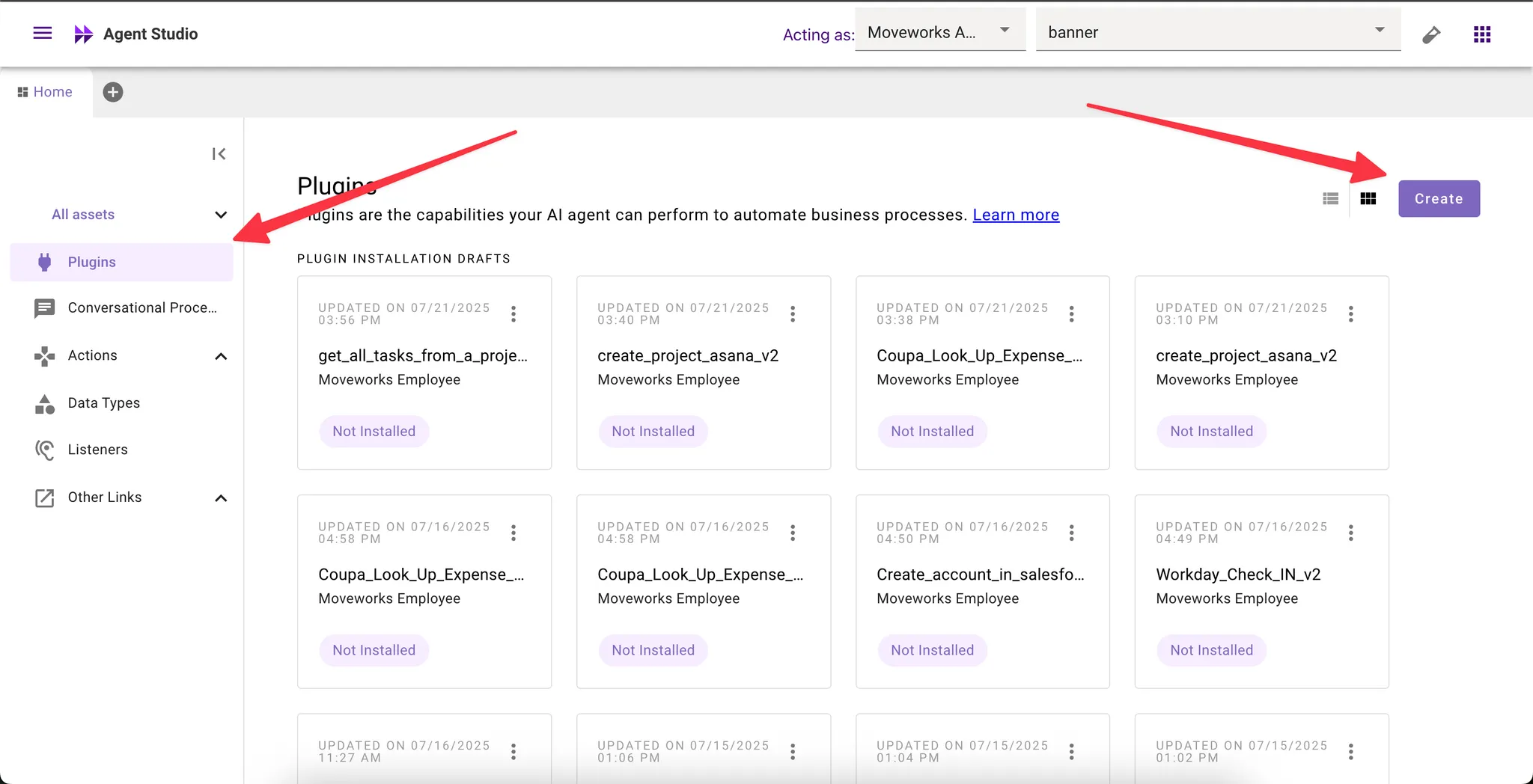Click the Actions icon in sidebar
Viewport: 1533px width, 784px height.
(x=45, y=356)
